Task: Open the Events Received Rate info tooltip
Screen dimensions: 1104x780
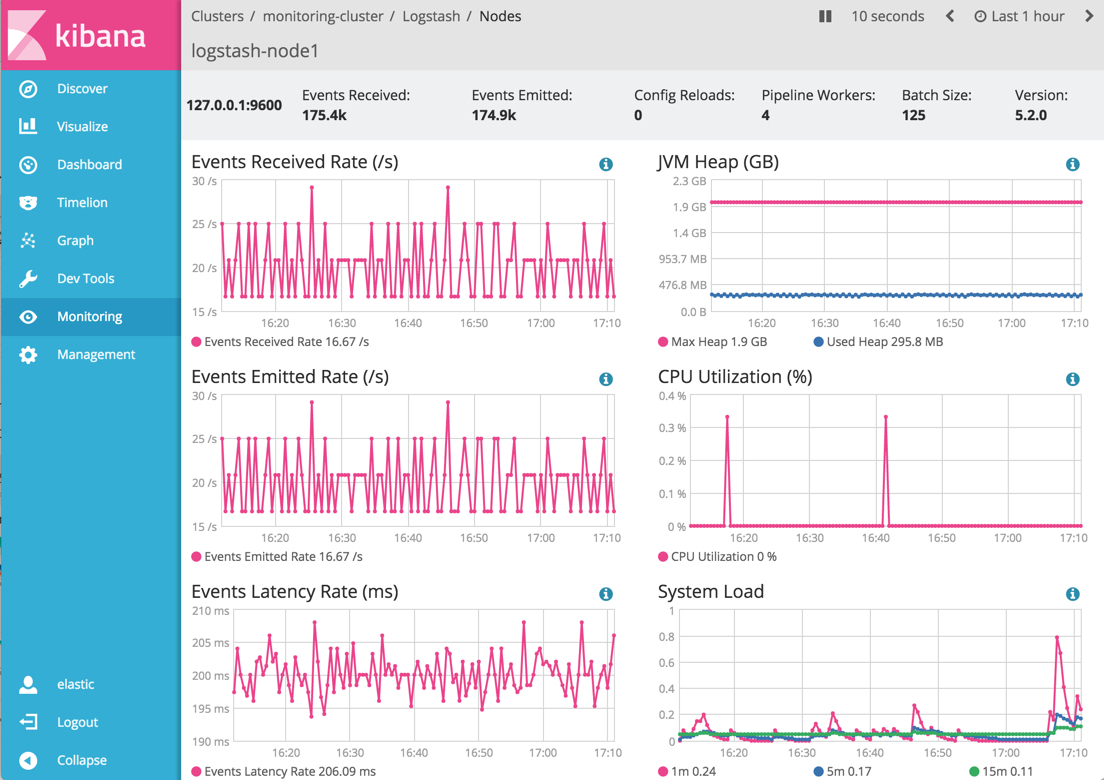Action: pos(606,164)
